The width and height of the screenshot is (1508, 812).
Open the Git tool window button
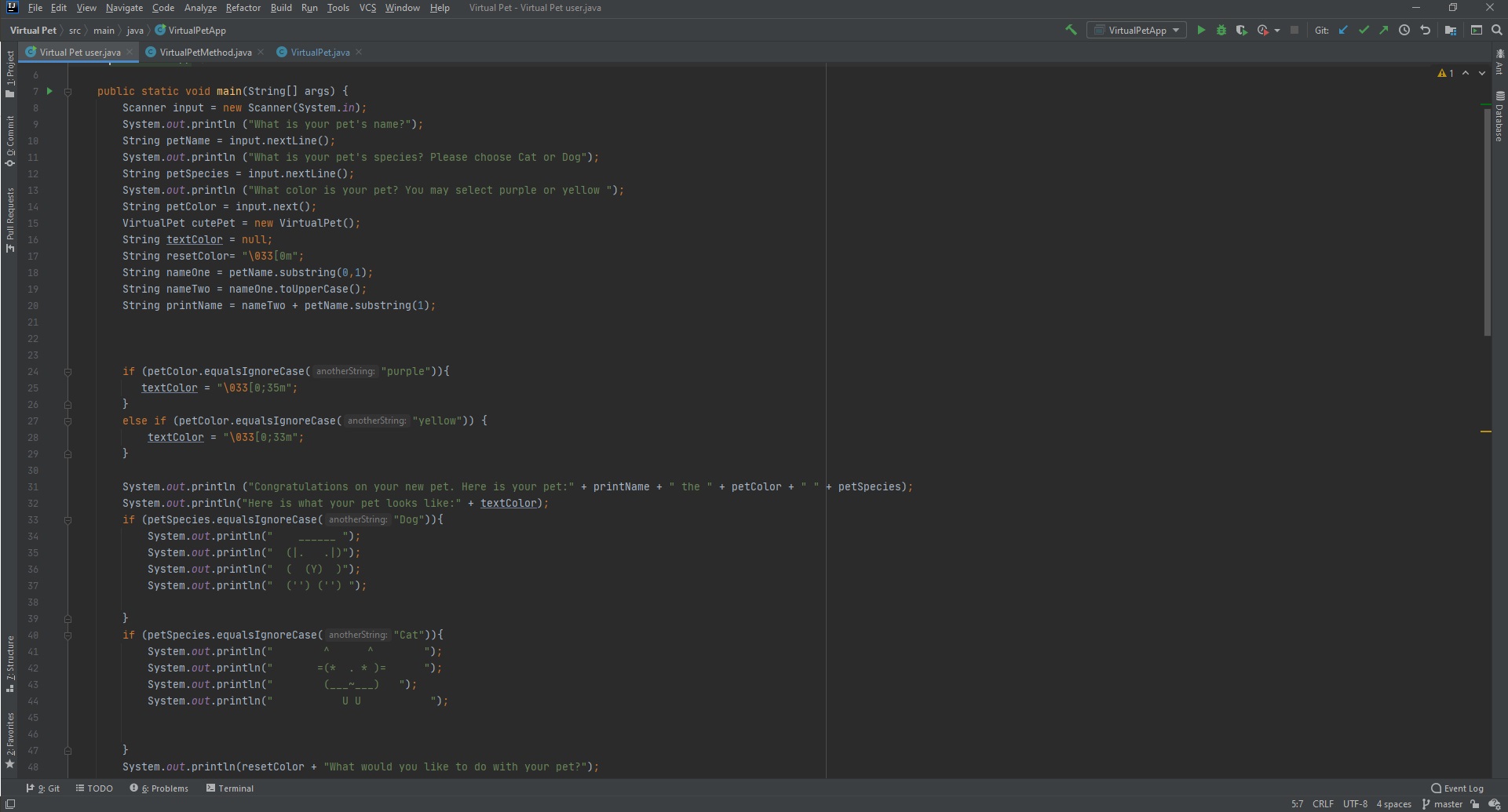[x=42, y=788]
